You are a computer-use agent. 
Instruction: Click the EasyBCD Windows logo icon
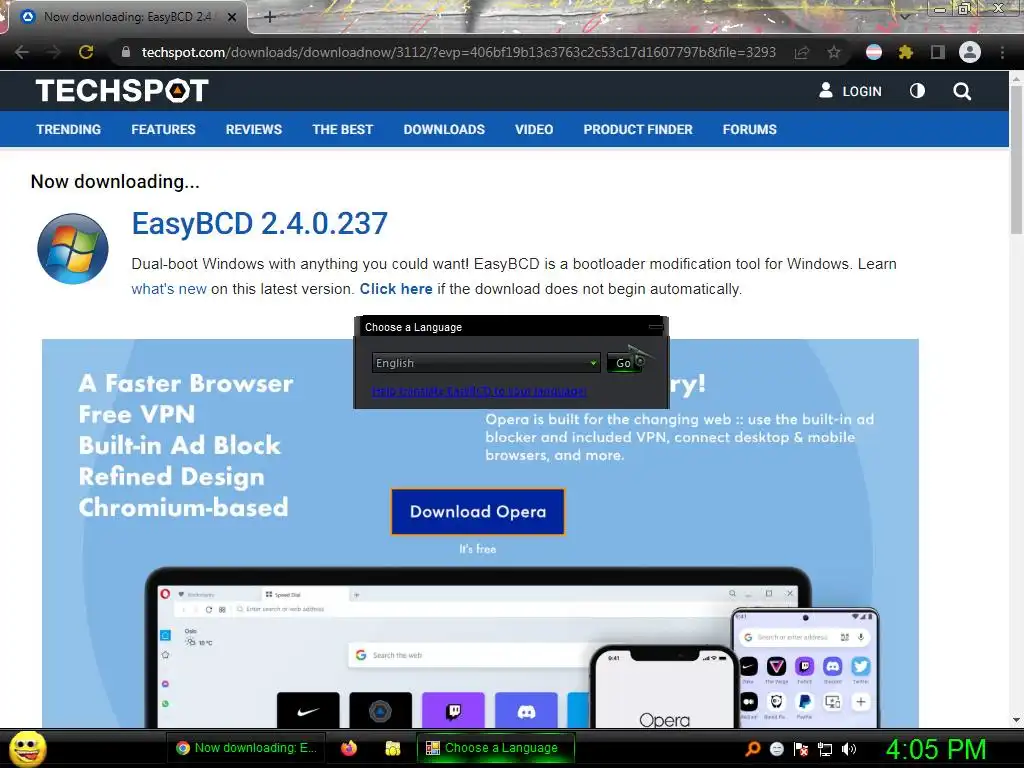(72, 249)
